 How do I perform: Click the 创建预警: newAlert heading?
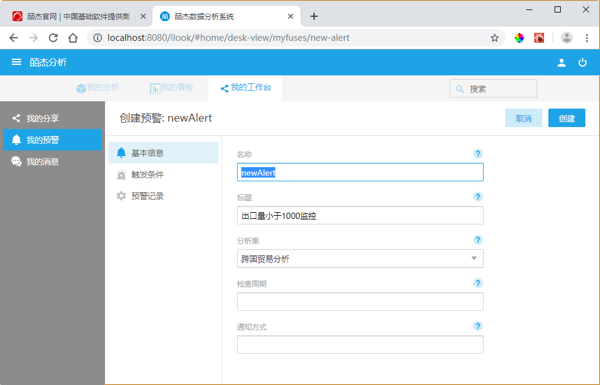point(166,118)
